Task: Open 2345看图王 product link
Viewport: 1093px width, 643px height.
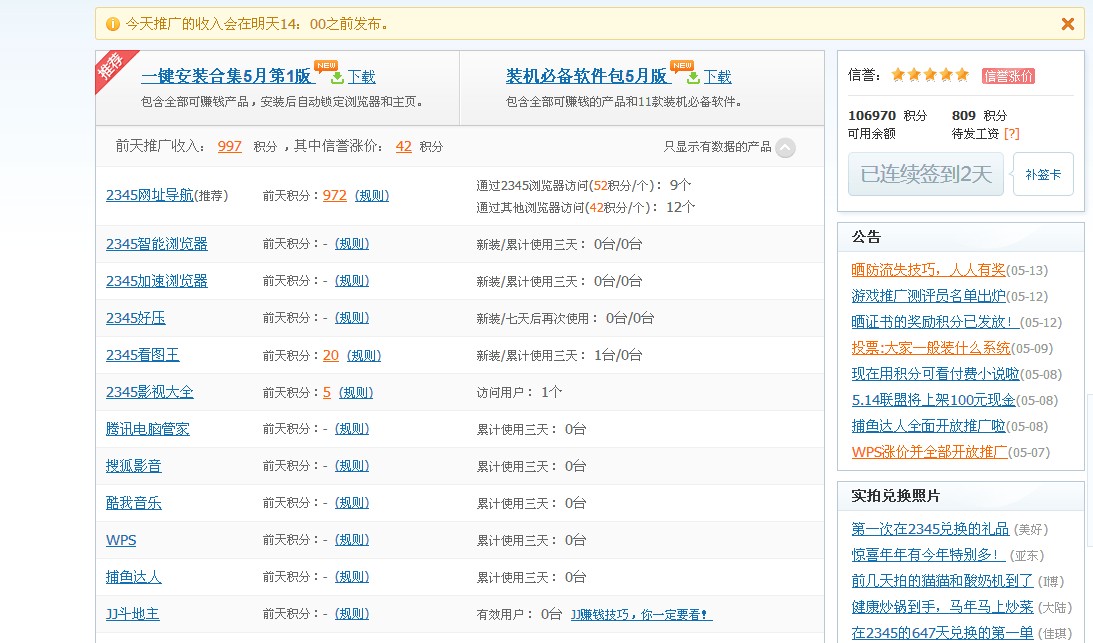Action: click(143, 355)
